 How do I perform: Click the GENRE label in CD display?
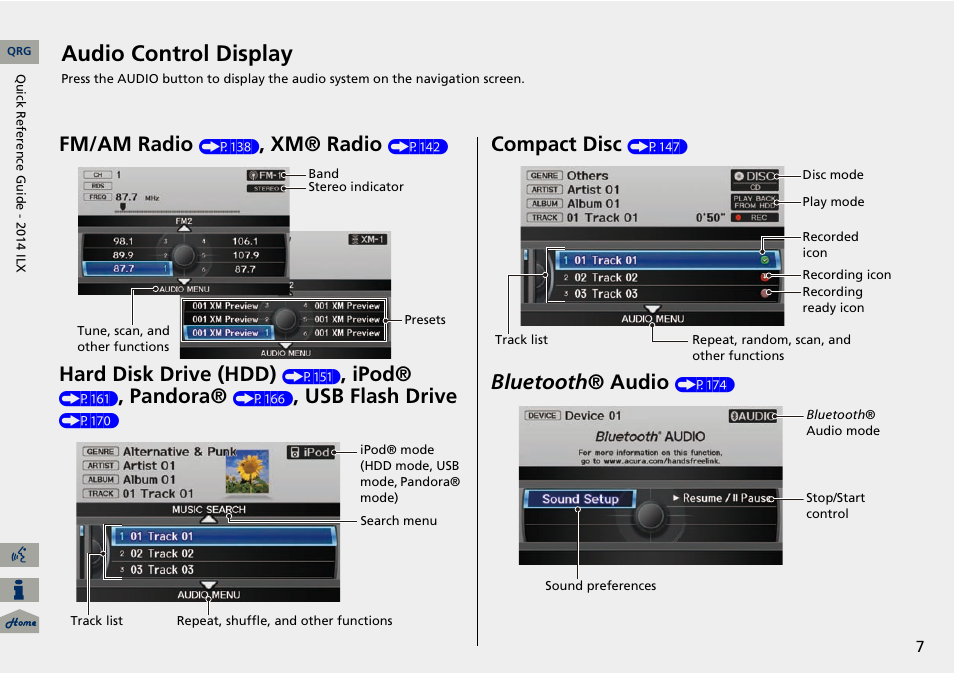click(545, 175)
